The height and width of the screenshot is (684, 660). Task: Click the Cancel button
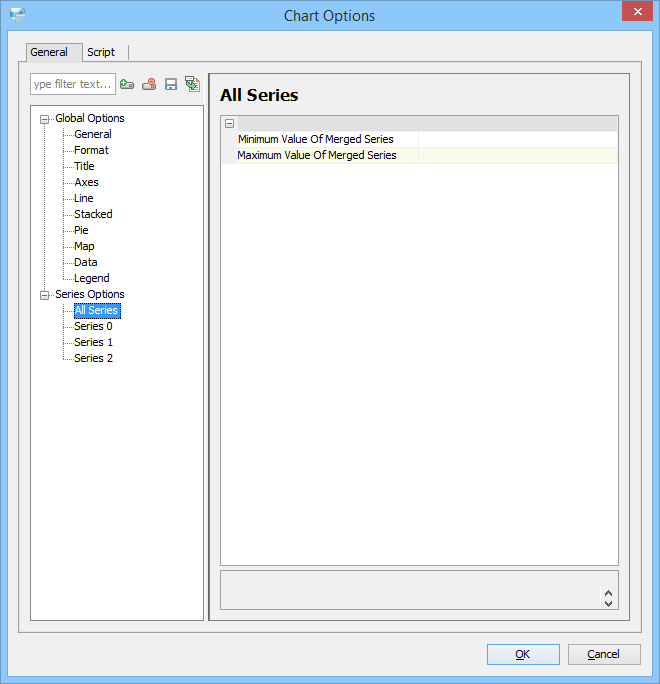604,654
